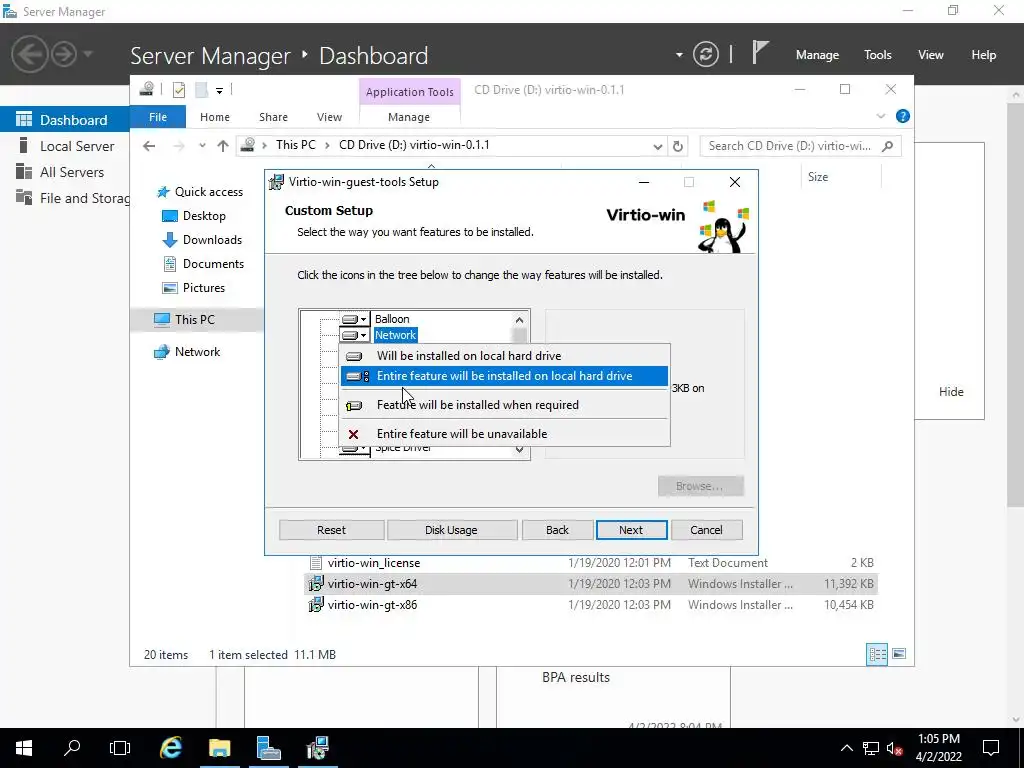This screenshot has height=768, width=1024.
Task: Open Server Manager Tools menu
Action: (878, 55)
